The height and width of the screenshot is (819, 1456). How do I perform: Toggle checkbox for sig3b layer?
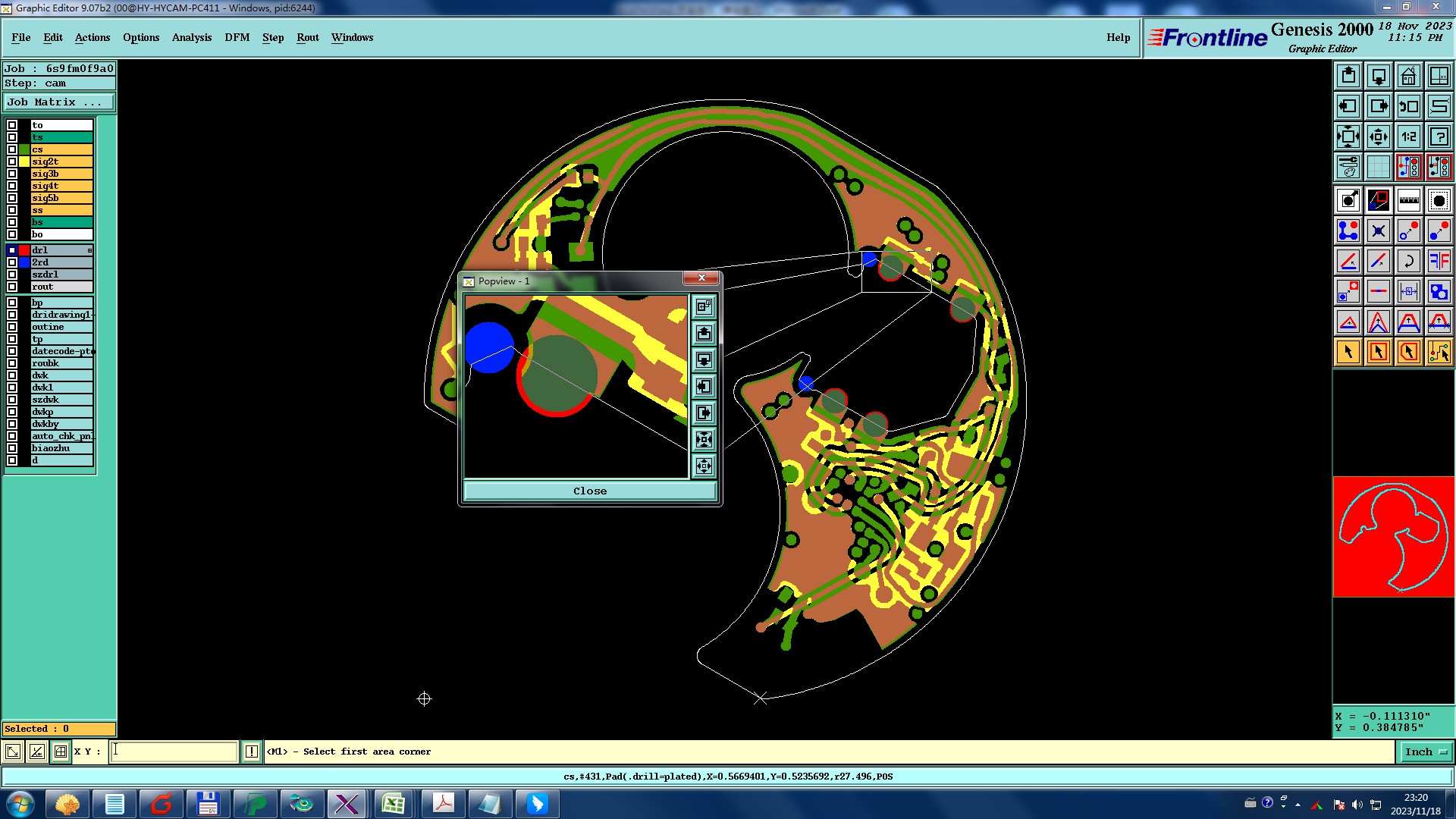click(12, 174)
